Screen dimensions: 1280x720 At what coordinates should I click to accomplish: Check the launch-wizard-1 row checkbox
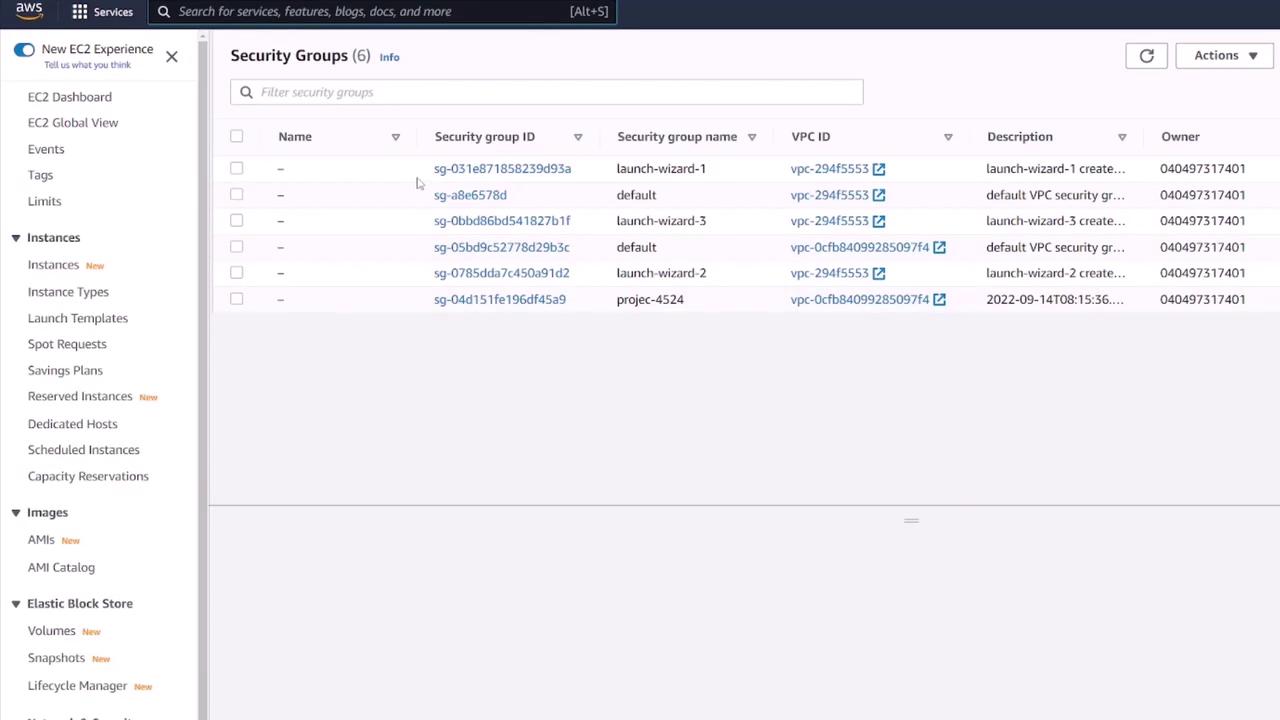click(x=237, y=169)
